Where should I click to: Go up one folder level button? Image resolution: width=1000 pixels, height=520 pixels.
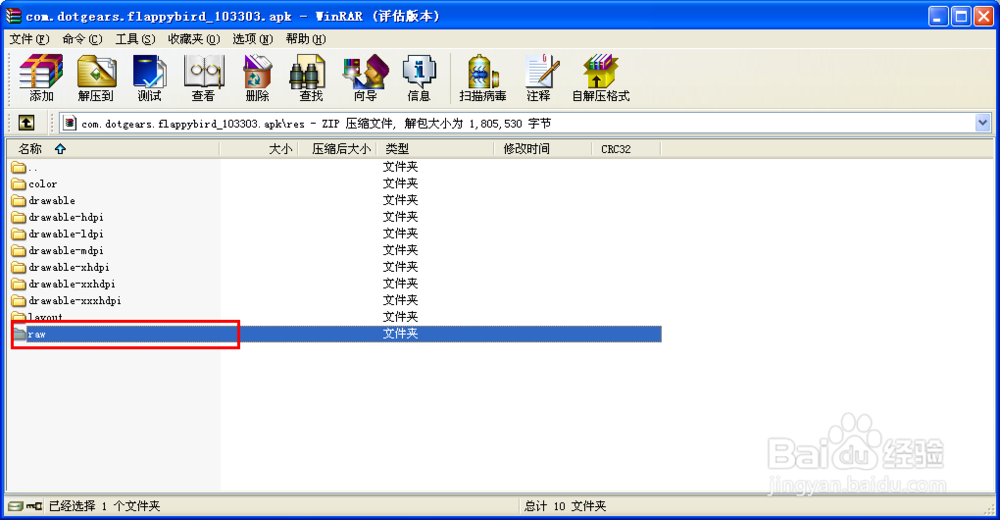pyautogui.click(x=26, y=123)
